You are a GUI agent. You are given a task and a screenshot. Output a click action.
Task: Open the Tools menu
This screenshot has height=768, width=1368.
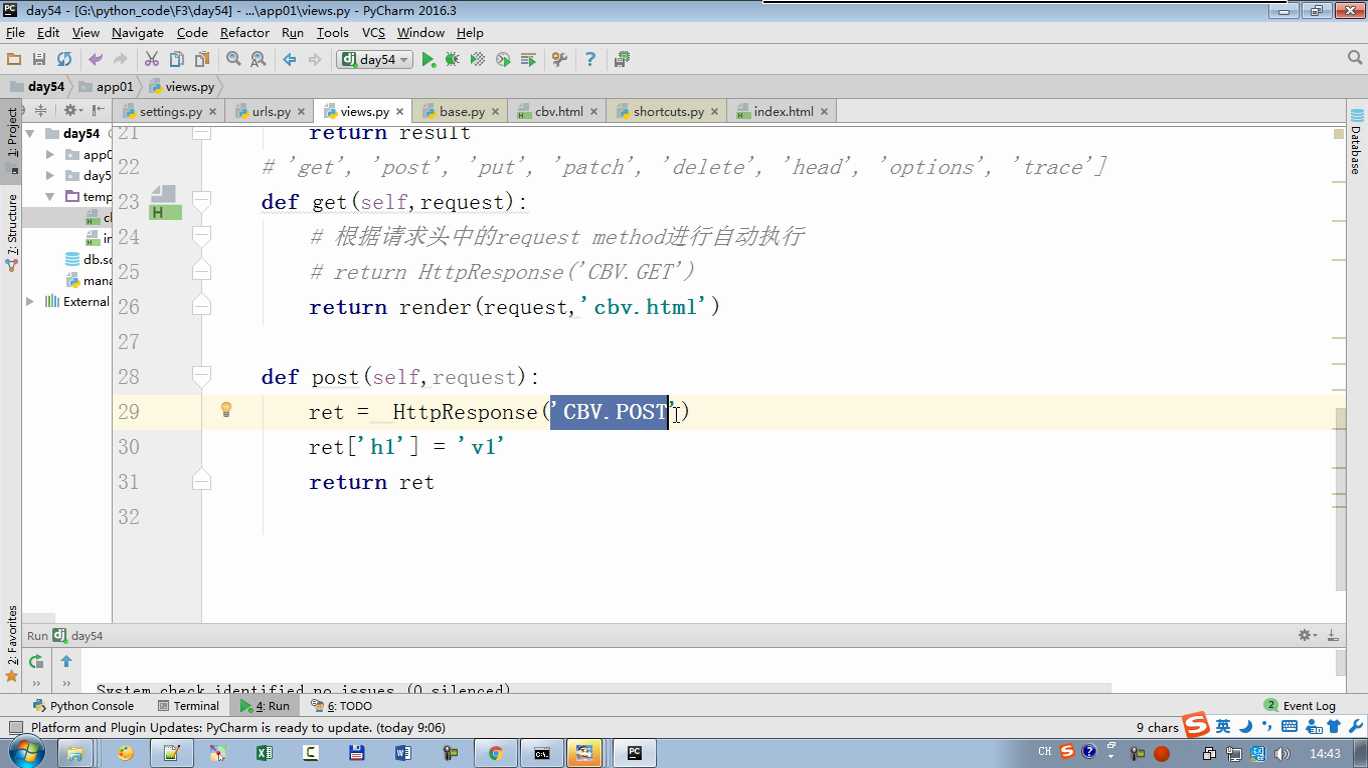332,33
